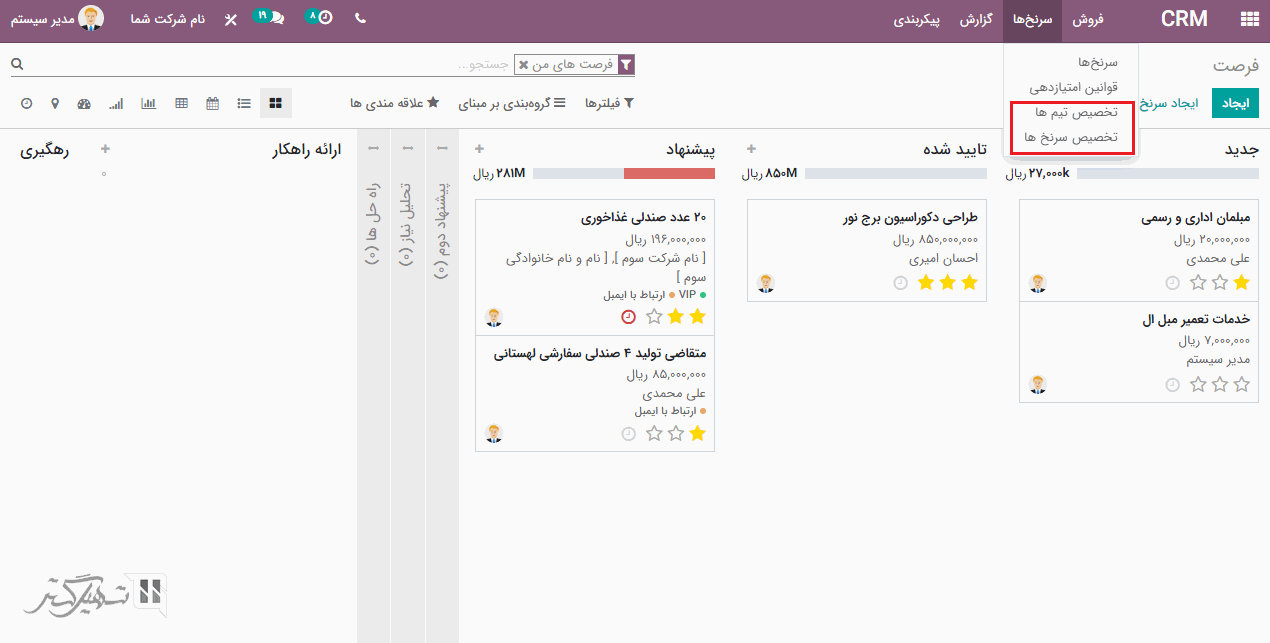Screen dimensions: 1270x643
Task: Switch to the calendar view icon
Action: coord(212,103)
